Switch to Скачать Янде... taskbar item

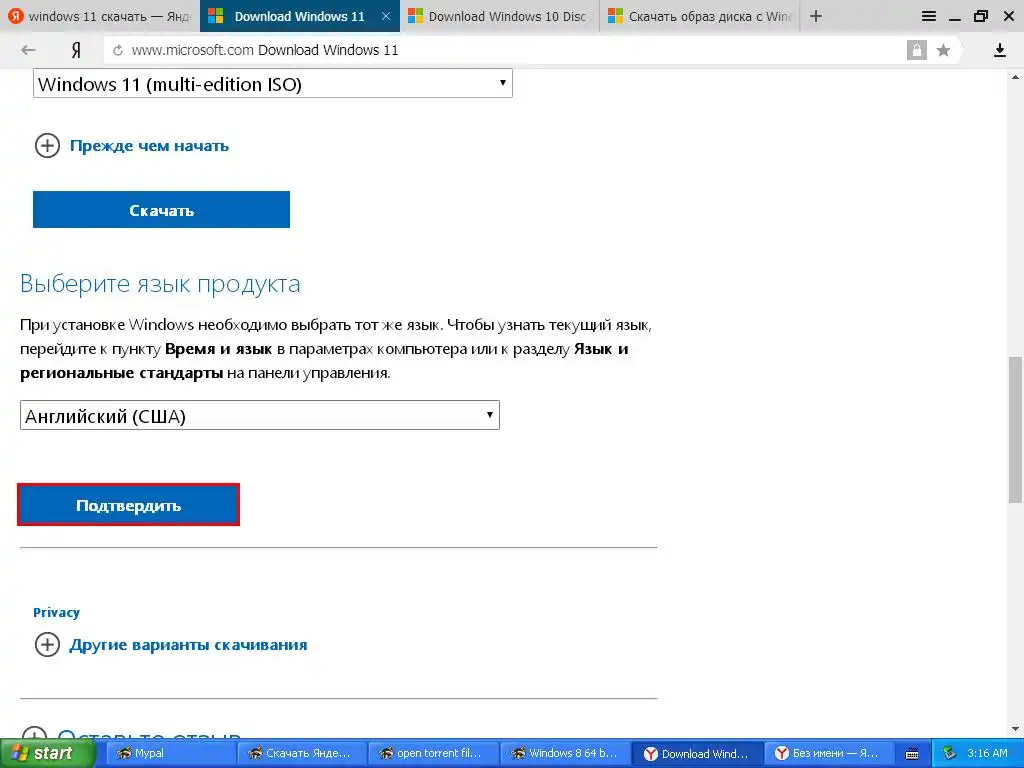point(301,753)
